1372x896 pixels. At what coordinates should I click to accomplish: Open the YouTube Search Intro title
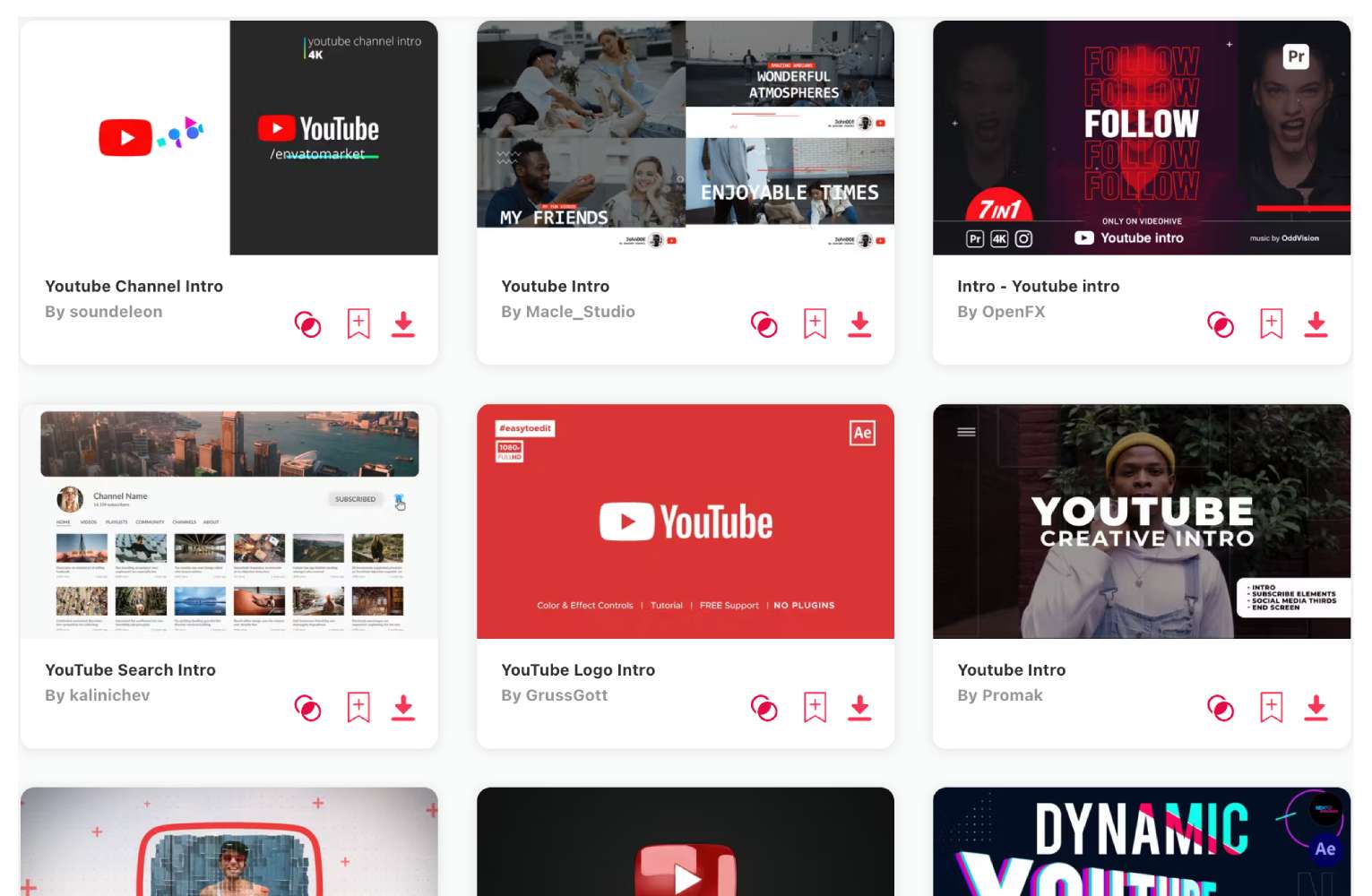[130, 670]
